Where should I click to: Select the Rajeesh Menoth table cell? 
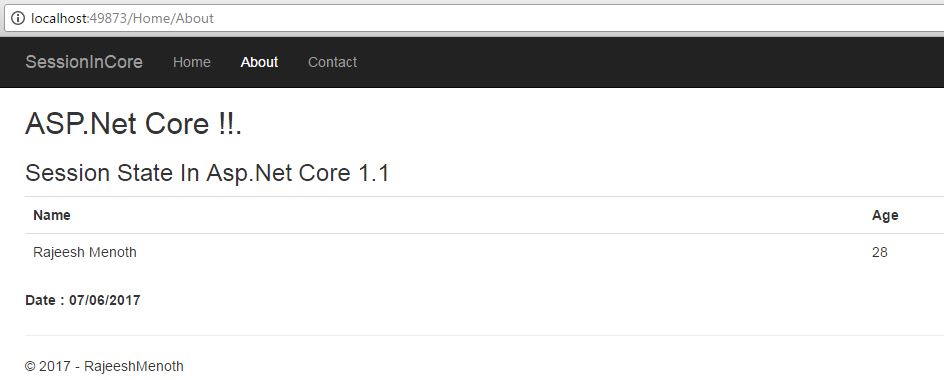pos(85,252)
